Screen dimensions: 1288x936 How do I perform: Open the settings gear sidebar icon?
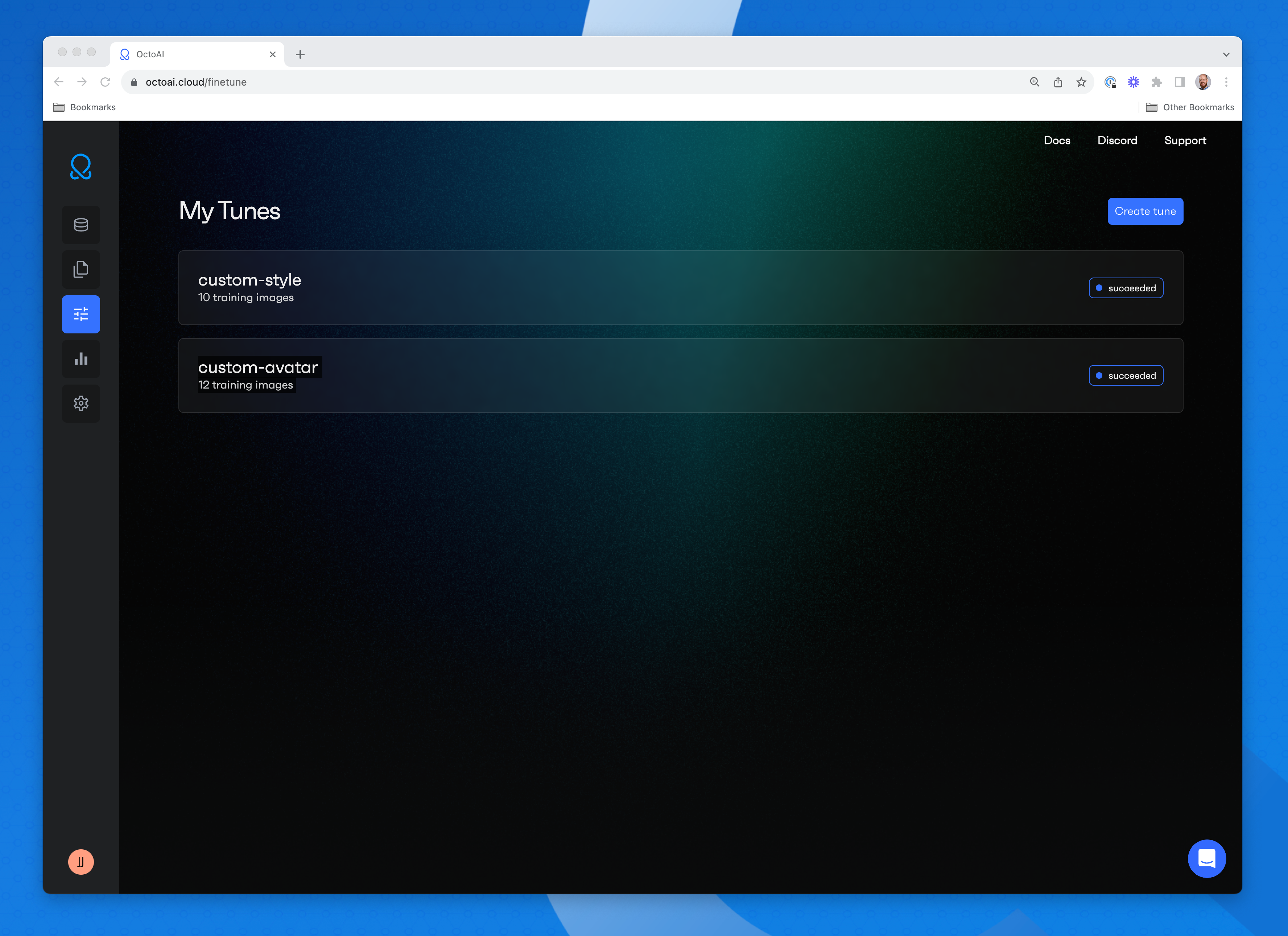point(80,403)
